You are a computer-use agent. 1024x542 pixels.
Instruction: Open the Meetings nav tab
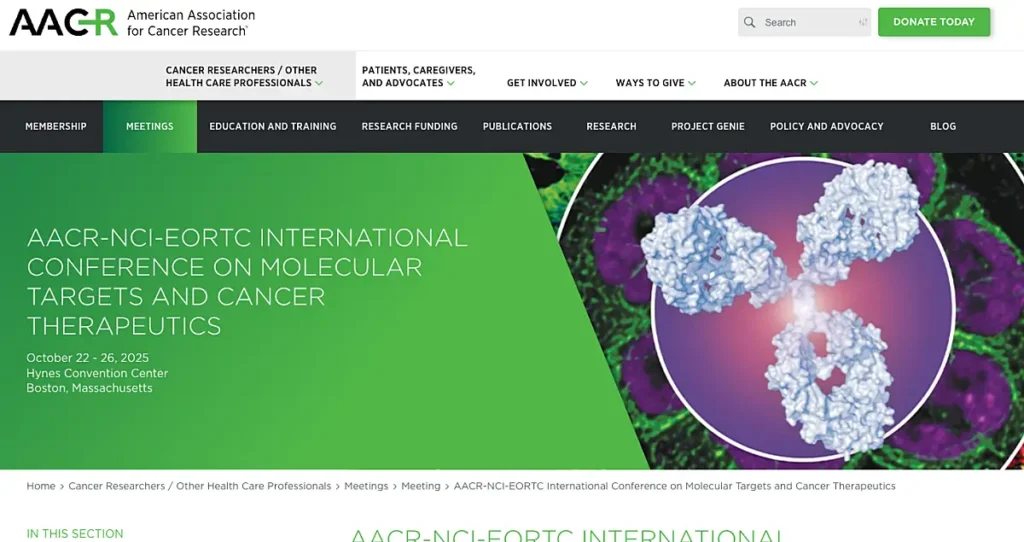click(x=150, y=127)
